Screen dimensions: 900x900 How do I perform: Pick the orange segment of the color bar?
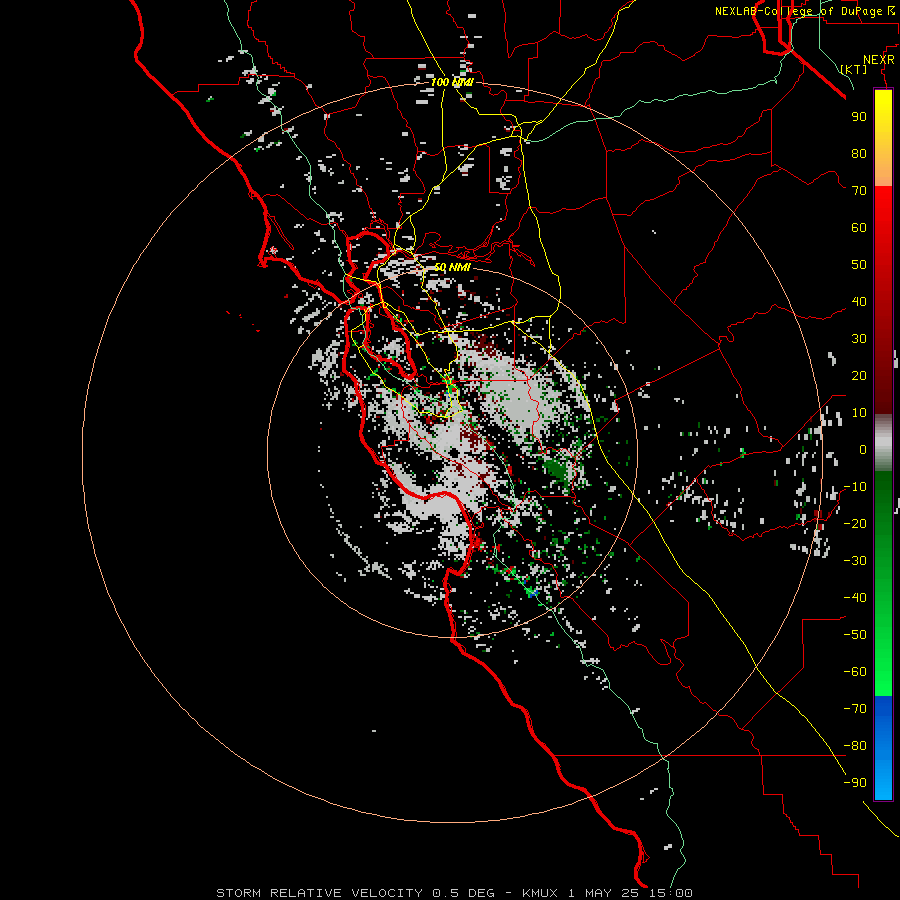pyautogui.click(x=883, y=166)
